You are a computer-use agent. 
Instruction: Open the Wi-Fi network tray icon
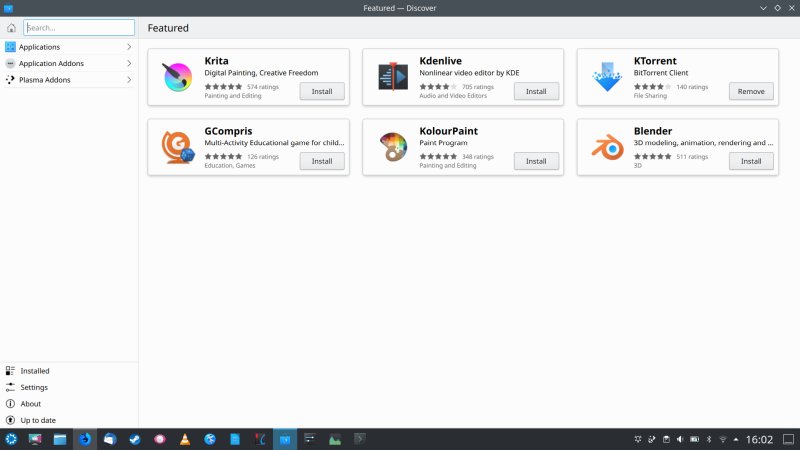[x=722, y=439]
